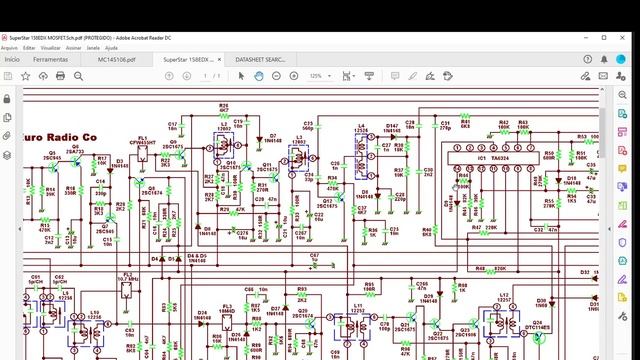The image size is (640, 360).
Task: Open the find text magnifier tool
Action: (78, 76)
